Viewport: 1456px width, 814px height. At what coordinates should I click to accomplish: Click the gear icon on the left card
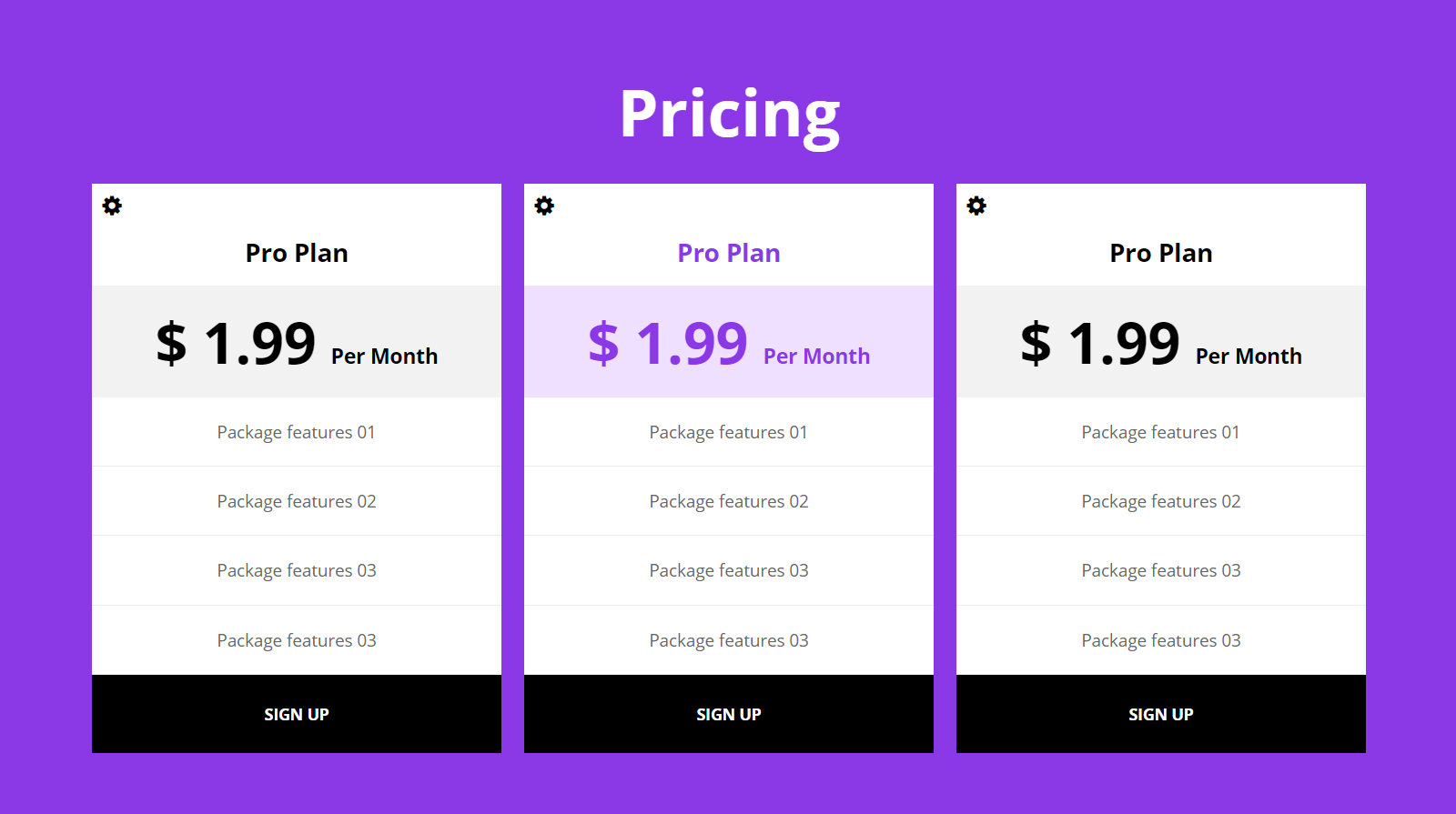112,206
